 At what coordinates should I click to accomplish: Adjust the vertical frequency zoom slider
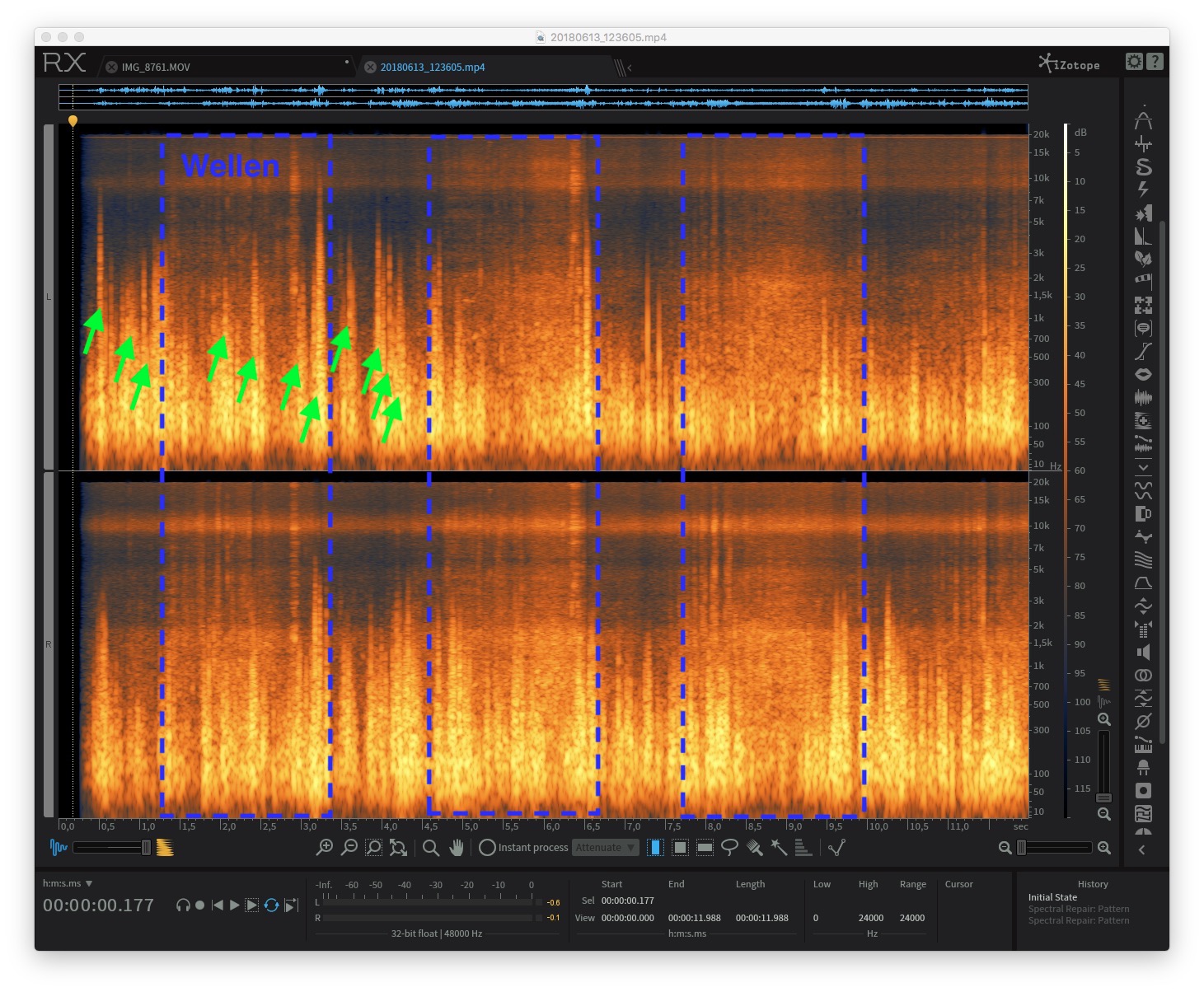coord(1104,766)
